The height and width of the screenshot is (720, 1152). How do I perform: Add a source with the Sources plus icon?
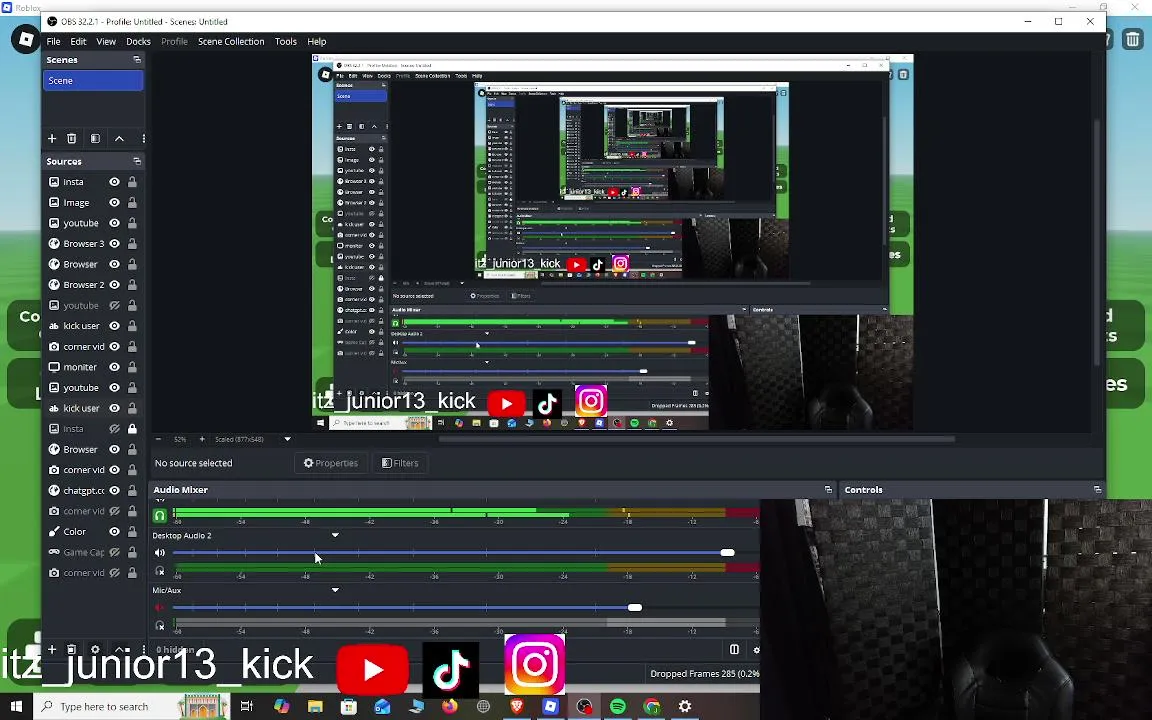[51, 649]
